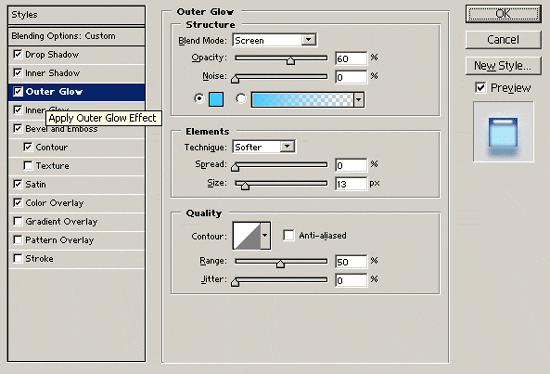Open the Blend Mode Screen dropdown
Viewport: 550px width, 374px height.
click(275, 40)
